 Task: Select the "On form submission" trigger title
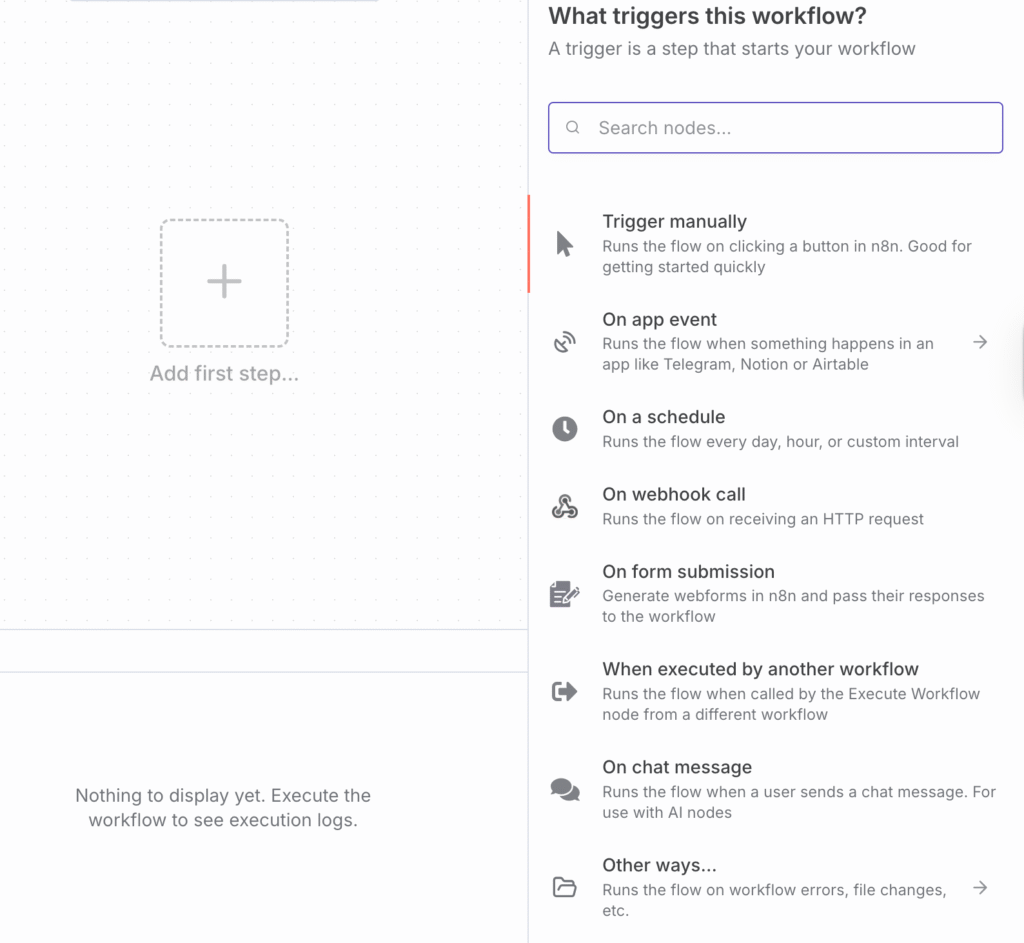(688, 572)
